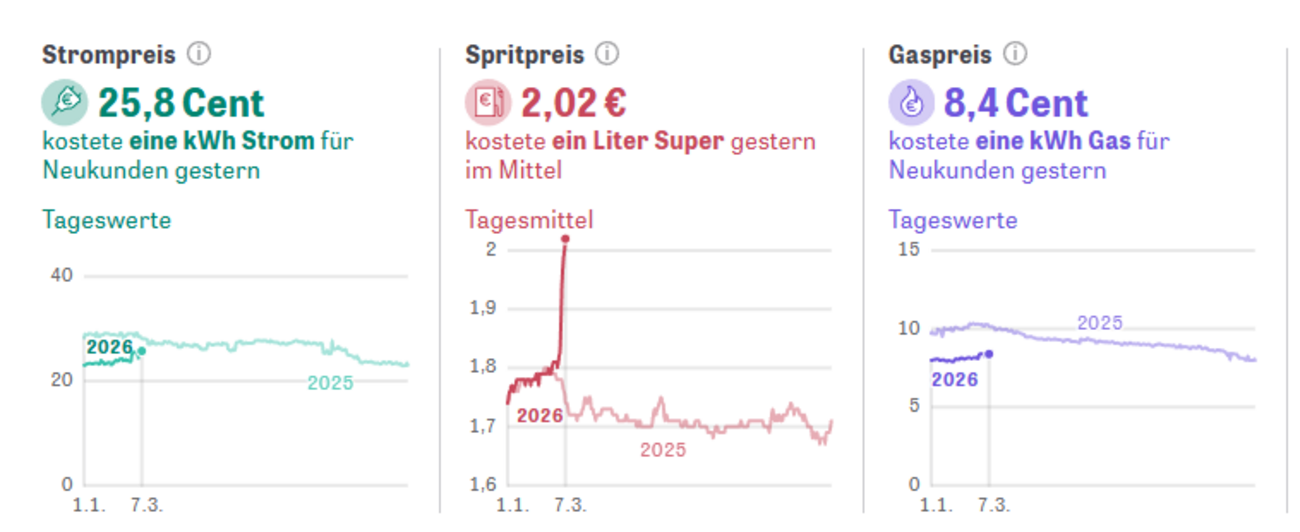1300x532 pixels.
Task: Click the purple gas flame icon
Action: click(911, 103)
